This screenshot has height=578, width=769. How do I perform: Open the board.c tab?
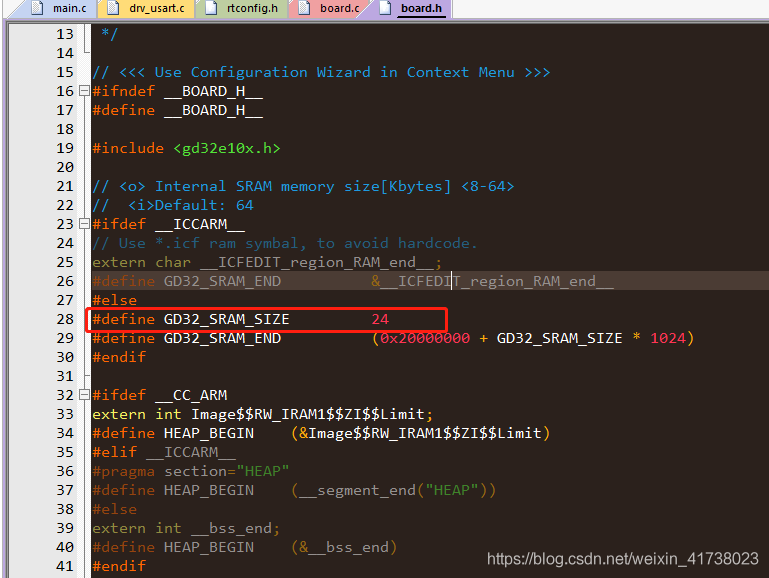(330, 8)
